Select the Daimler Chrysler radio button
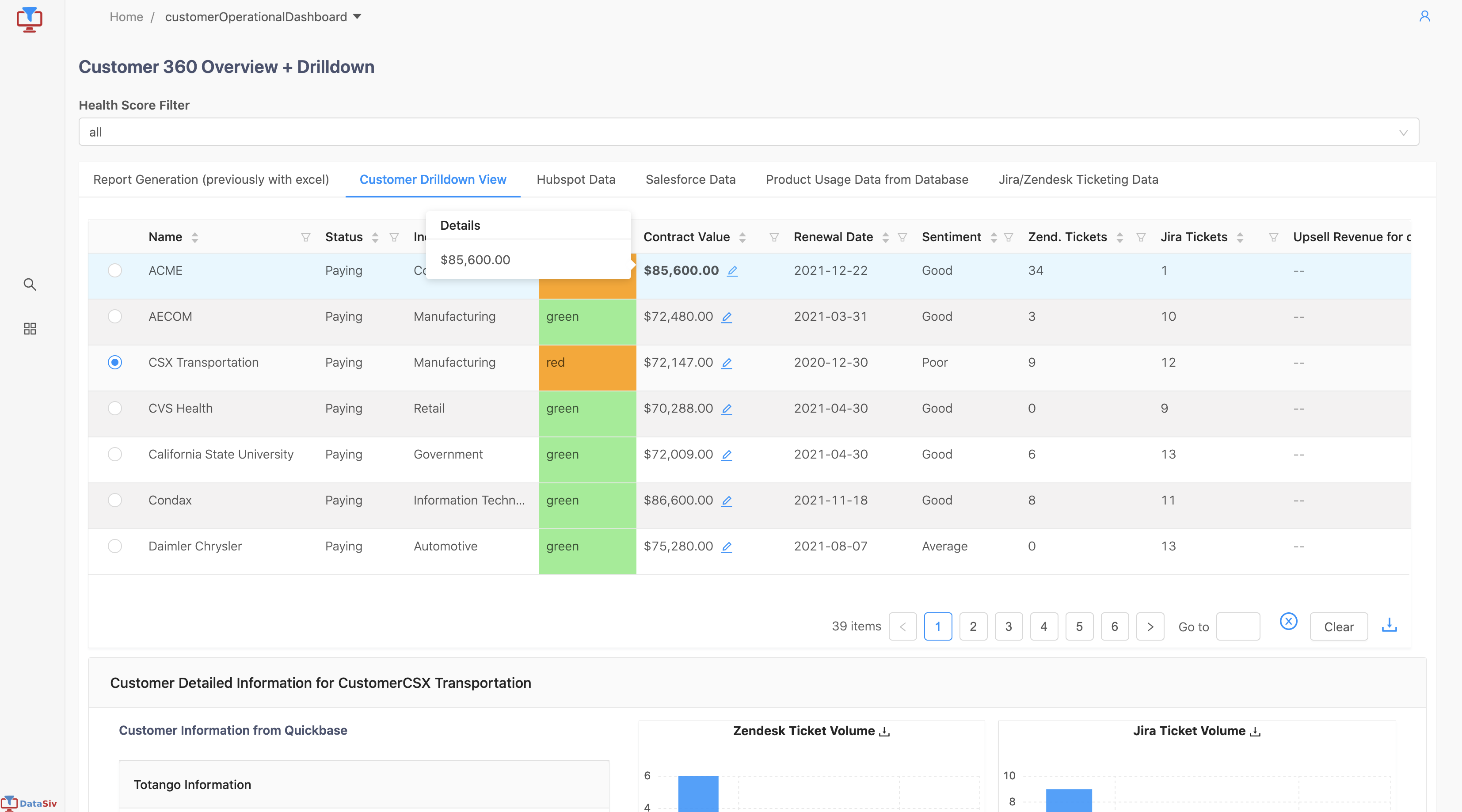This screenshot has height=812, width=1462. 114,546
